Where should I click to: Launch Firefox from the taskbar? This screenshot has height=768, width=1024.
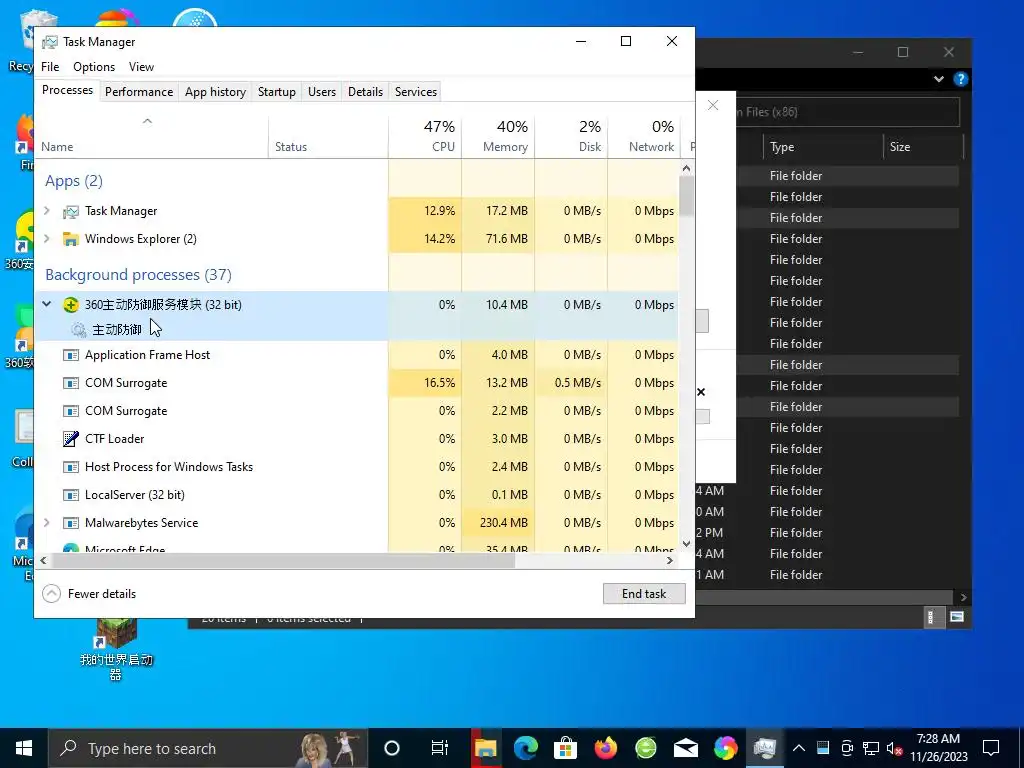[605, 748]
